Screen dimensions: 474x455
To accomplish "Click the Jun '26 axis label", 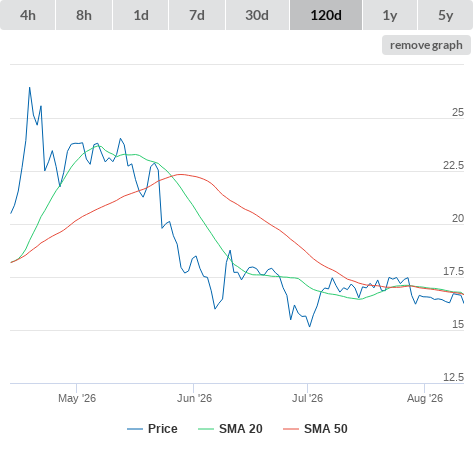I will point(194,398).
